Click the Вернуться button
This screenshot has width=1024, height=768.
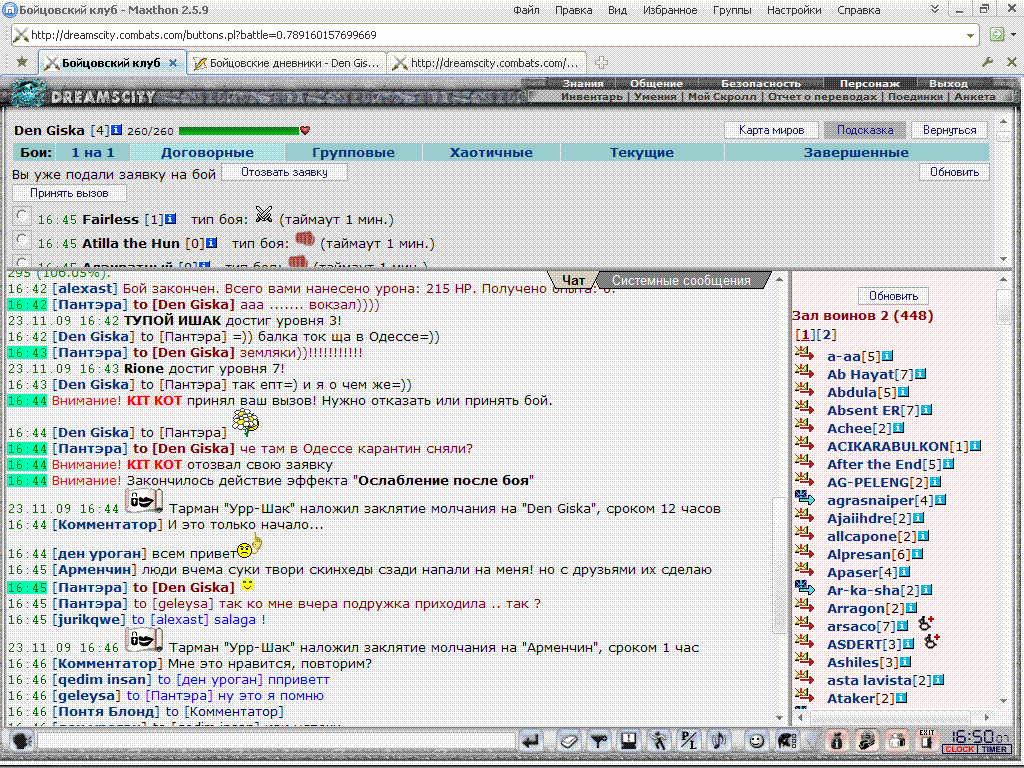[x=950, y=130]
